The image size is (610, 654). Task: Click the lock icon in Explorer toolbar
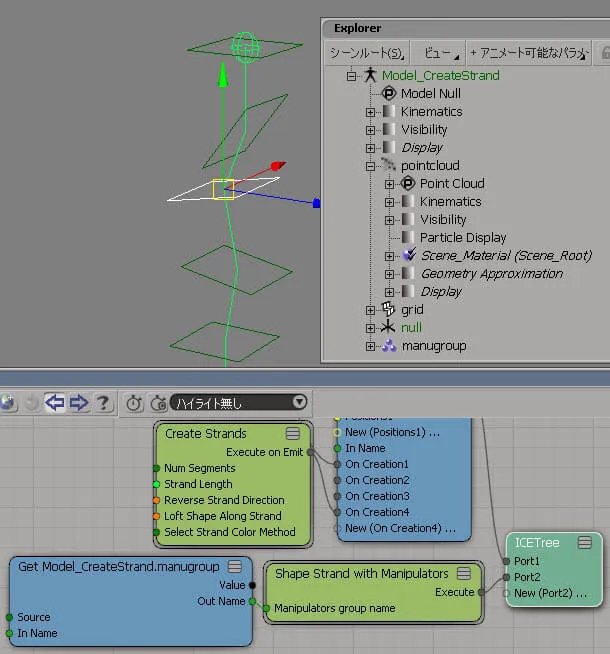click(605, 53)
